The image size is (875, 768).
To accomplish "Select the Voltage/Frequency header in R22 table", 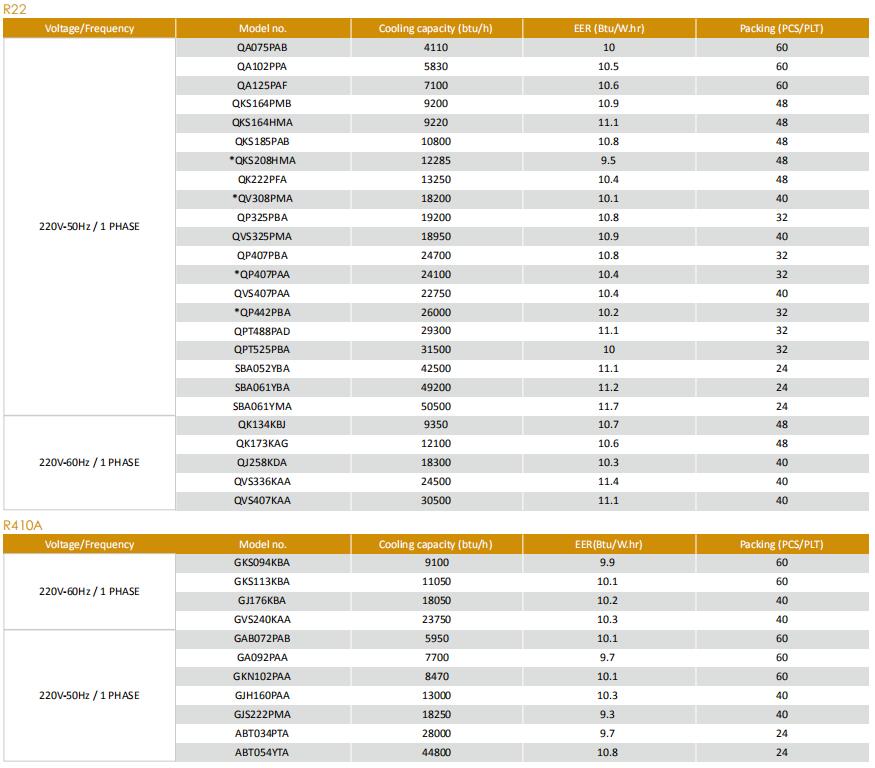I will click(x=89, y=28).
